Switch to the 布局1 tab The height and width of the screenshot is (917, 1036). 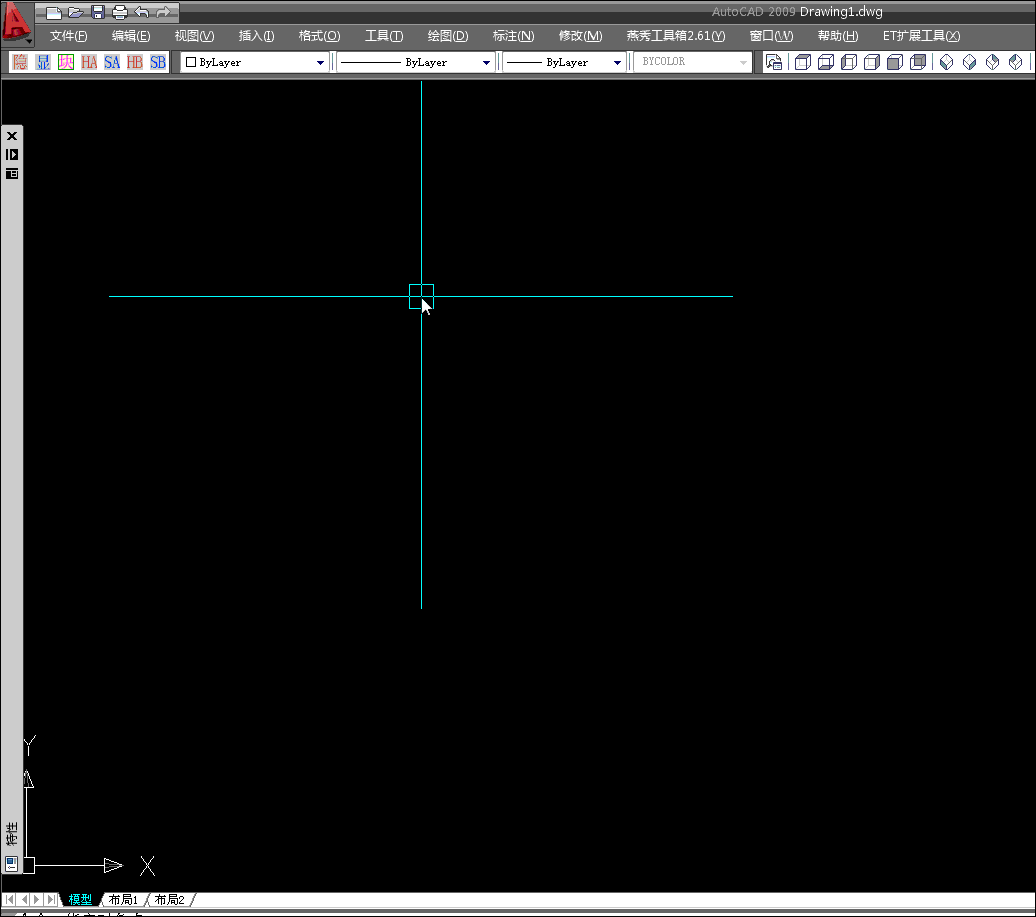[123, 900]
